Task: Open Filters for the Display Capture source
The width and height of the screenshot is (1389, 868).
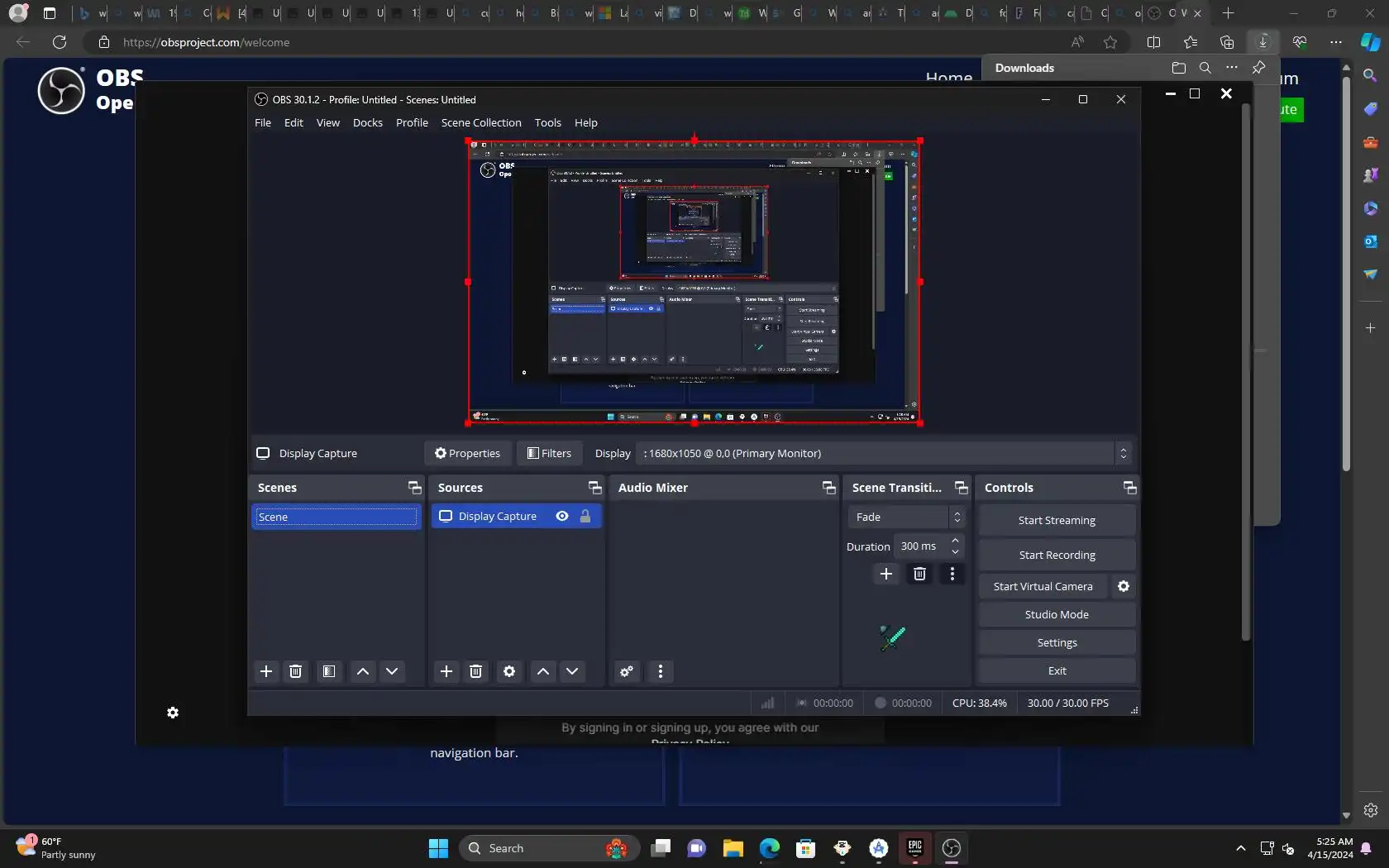Action: tap(550, 453)
